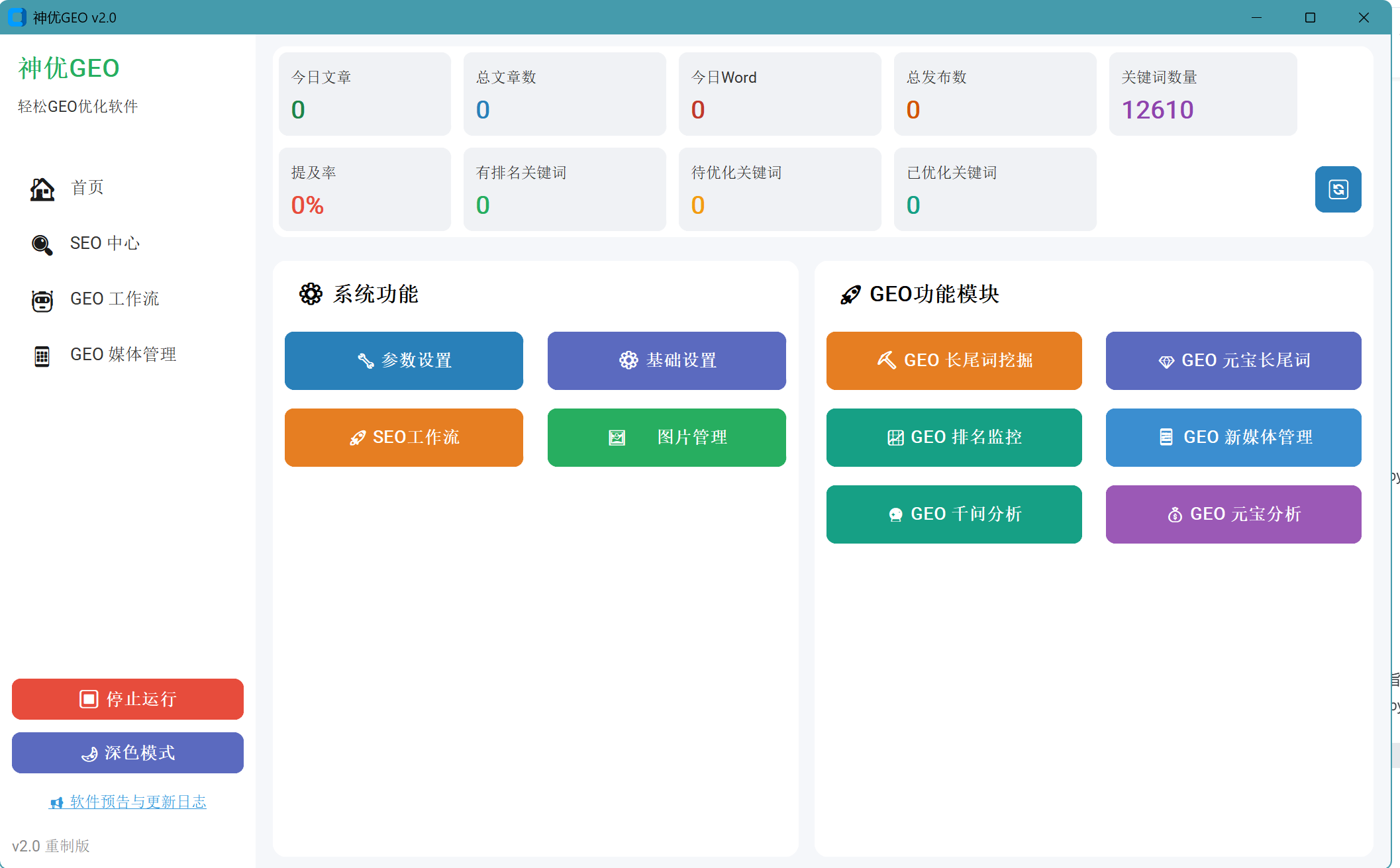Click the blue refresh stats icon button
The width and height of the screenshot is (1400, 868).
1338,189
